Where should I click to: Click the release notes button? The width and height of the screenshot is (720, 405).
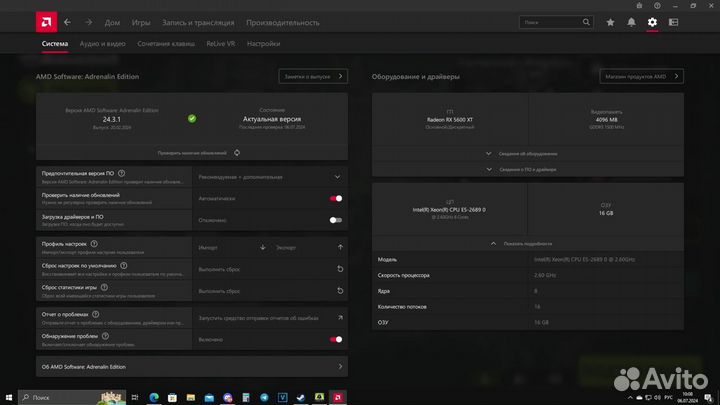pyautogui.click(x=312, y=76)
